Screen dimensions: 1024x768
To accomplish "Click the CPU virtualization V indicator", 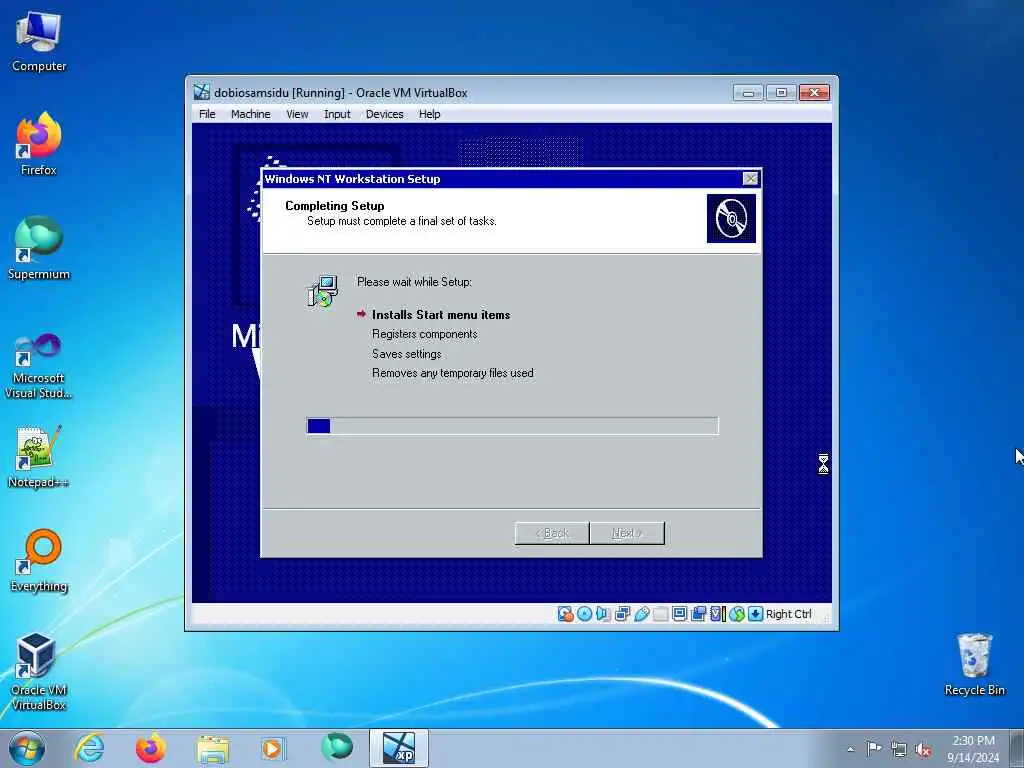I will [717, 614].
